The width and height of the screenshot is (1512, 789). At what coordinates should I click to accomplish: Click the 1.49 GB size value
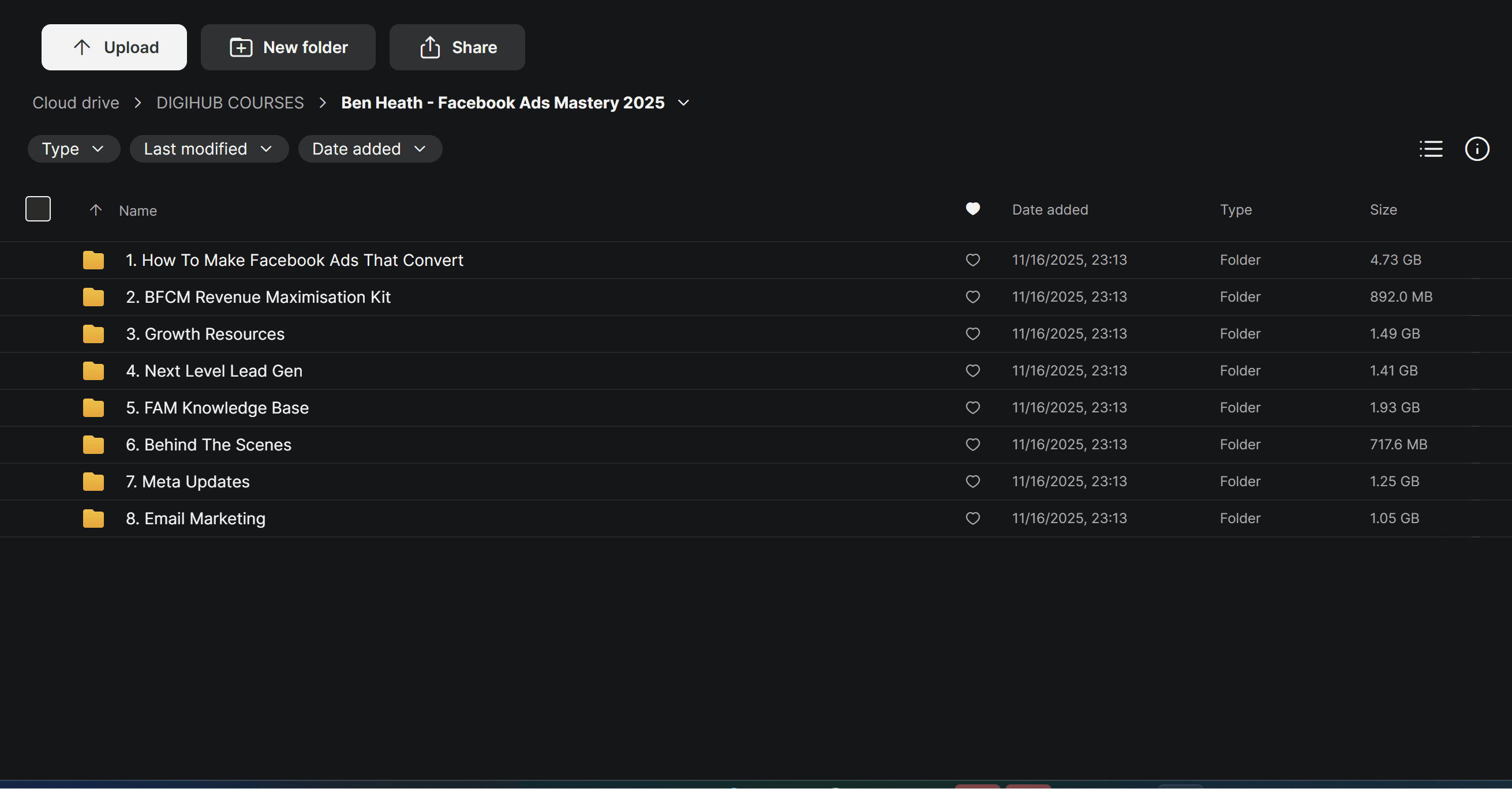click(x=1395, y=334)
